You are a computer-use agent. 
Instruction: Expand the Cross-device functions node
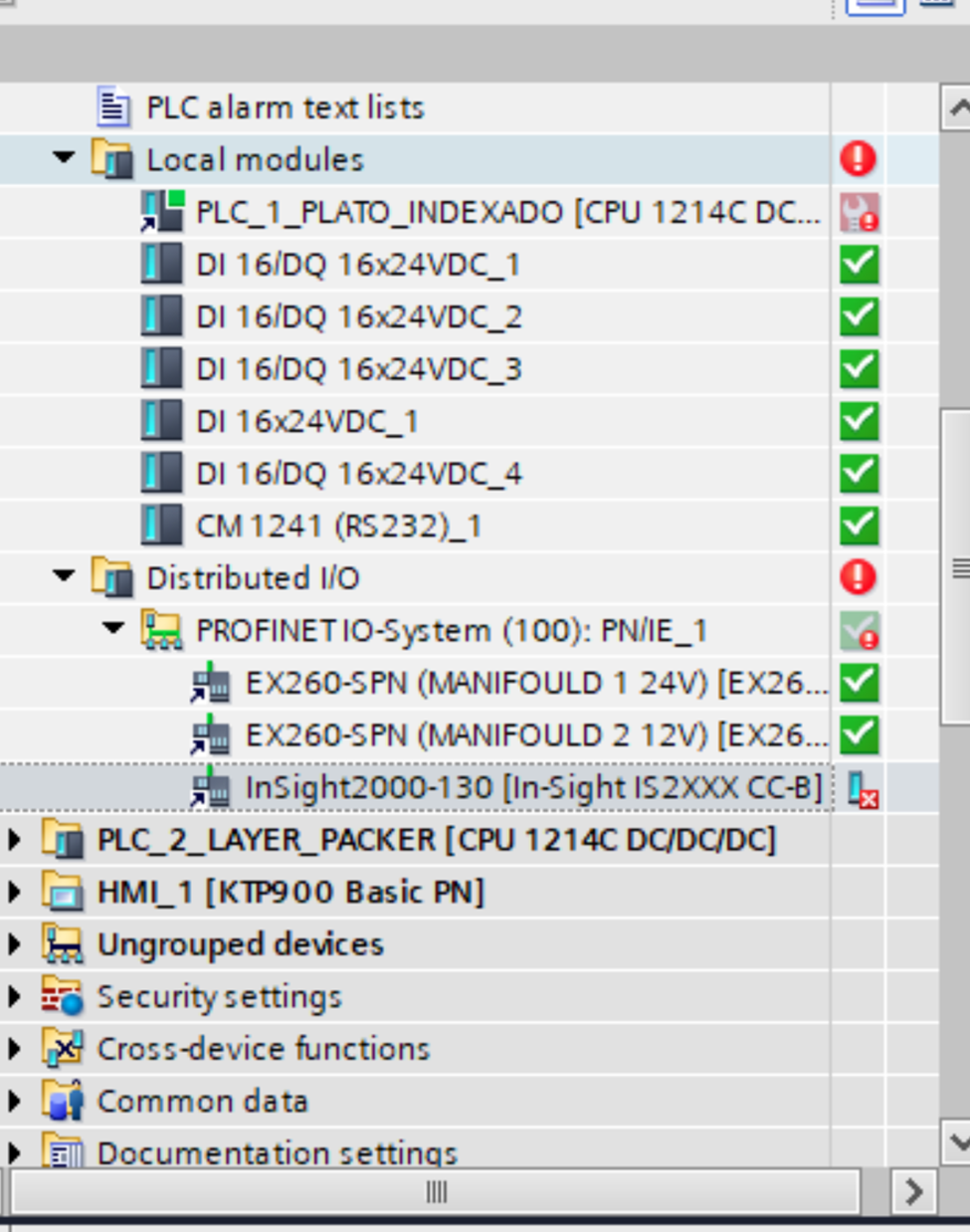click(14, 1049)
